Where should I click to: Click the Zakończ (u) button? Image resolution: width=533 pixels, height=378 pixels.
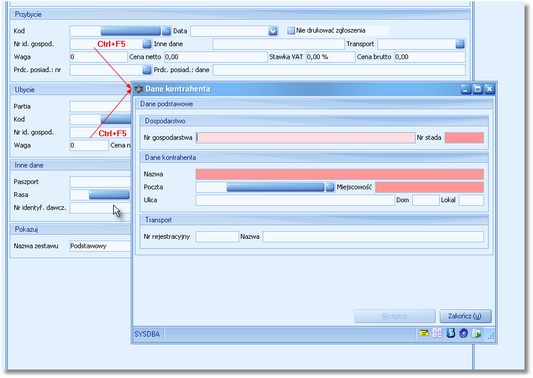tap(465, 316)
